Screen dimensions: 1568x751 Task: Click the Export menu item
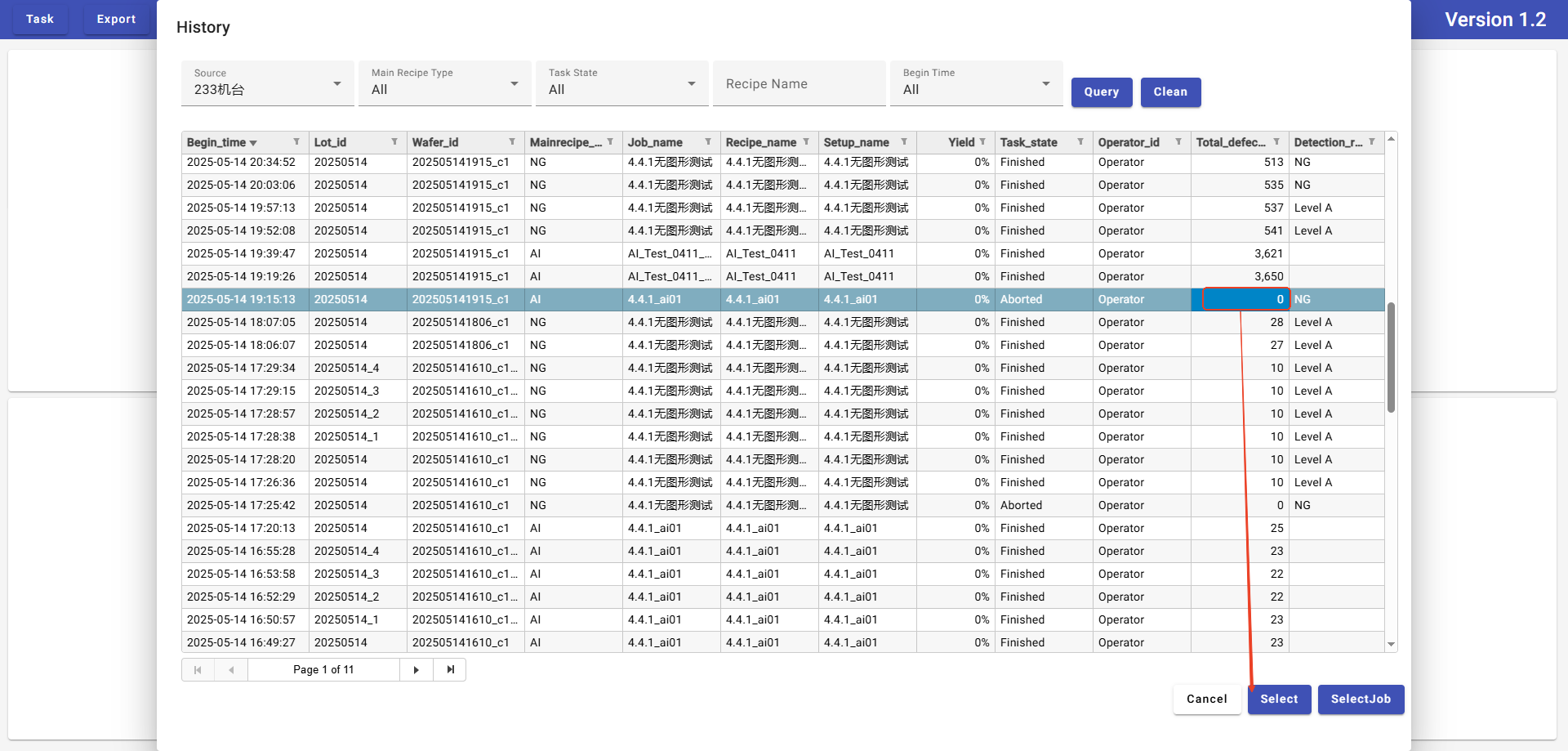point(116,19)
